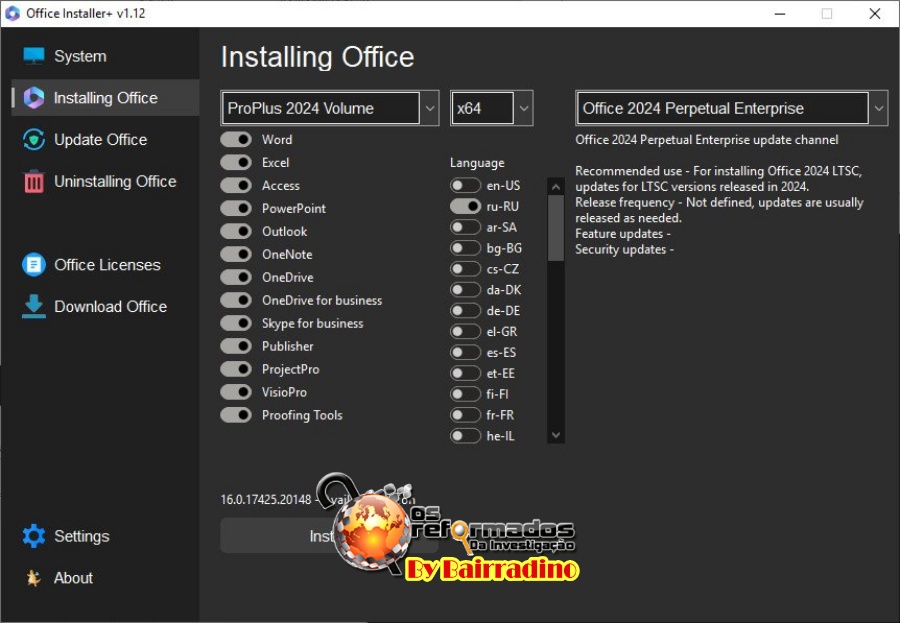Disable the Proofing Tools switch
900x623 pixels.
point(236,415)
